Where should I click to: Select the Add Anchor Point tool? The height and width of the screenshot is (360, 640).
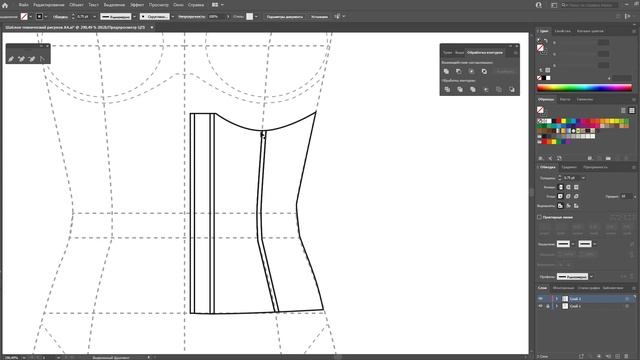(21, 59)
